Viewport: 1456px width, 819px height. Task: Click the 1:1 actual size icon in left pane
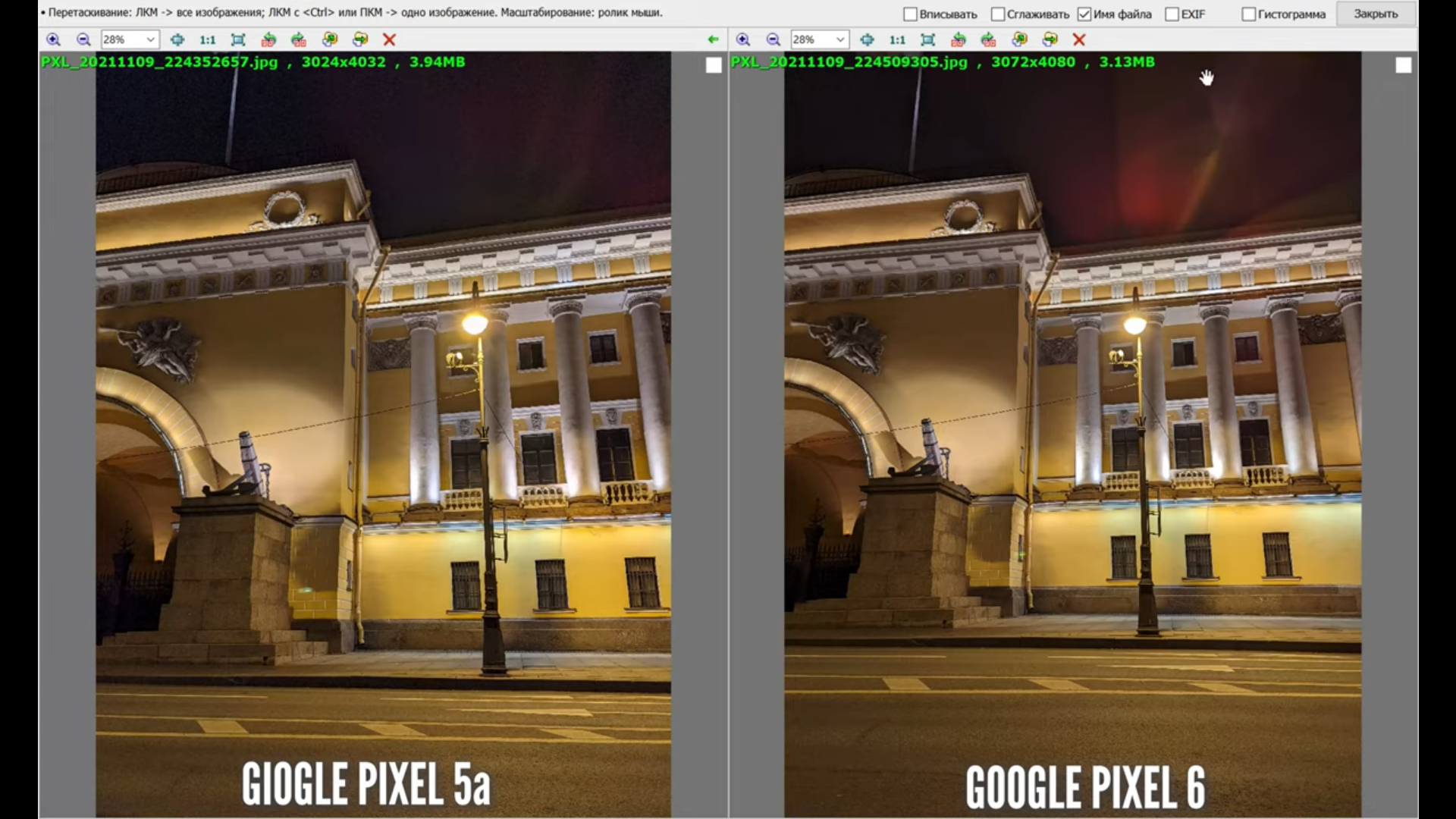point(207,39)
